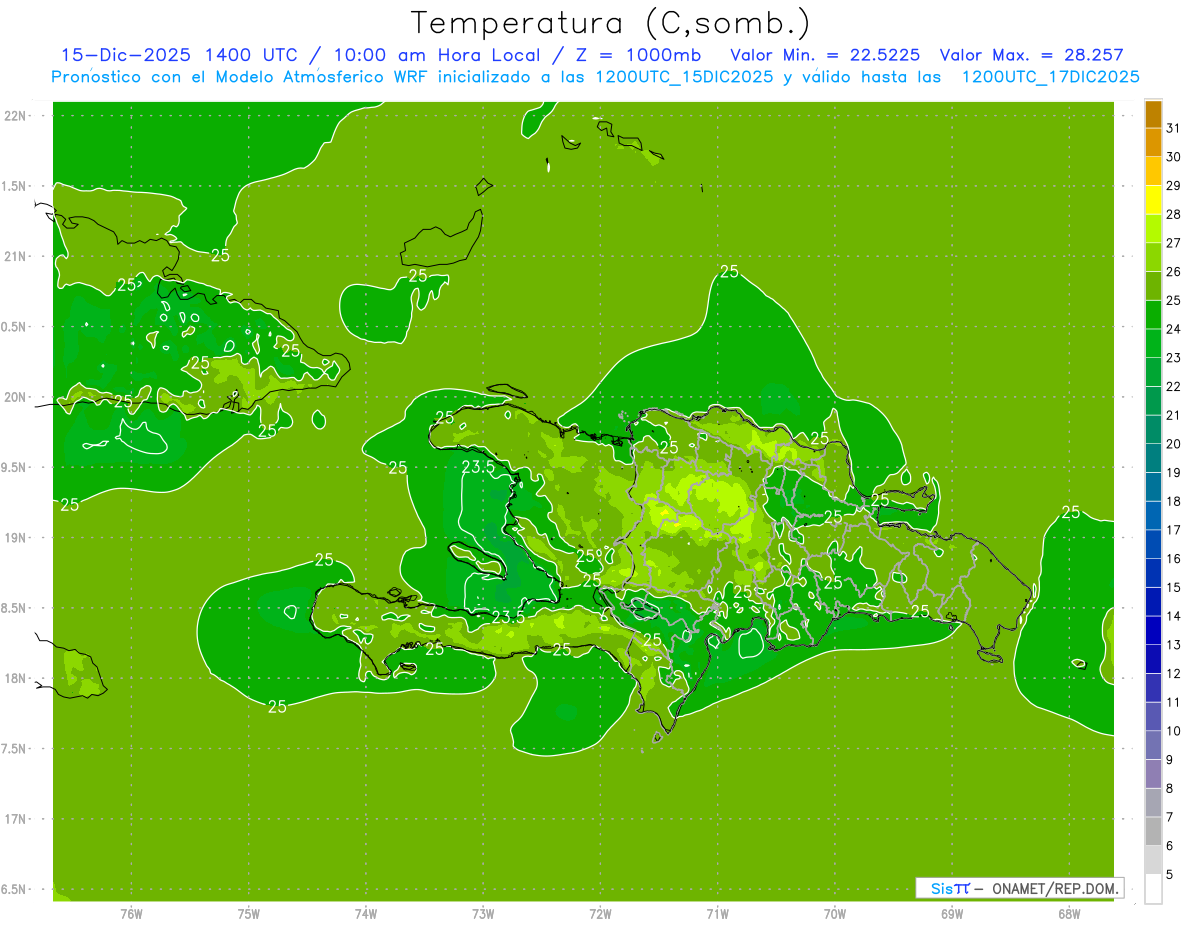Click the '1200UTC_17DIC2025' valid-until time
The width and height of the screenshot is (1200, 927).
1050,77
